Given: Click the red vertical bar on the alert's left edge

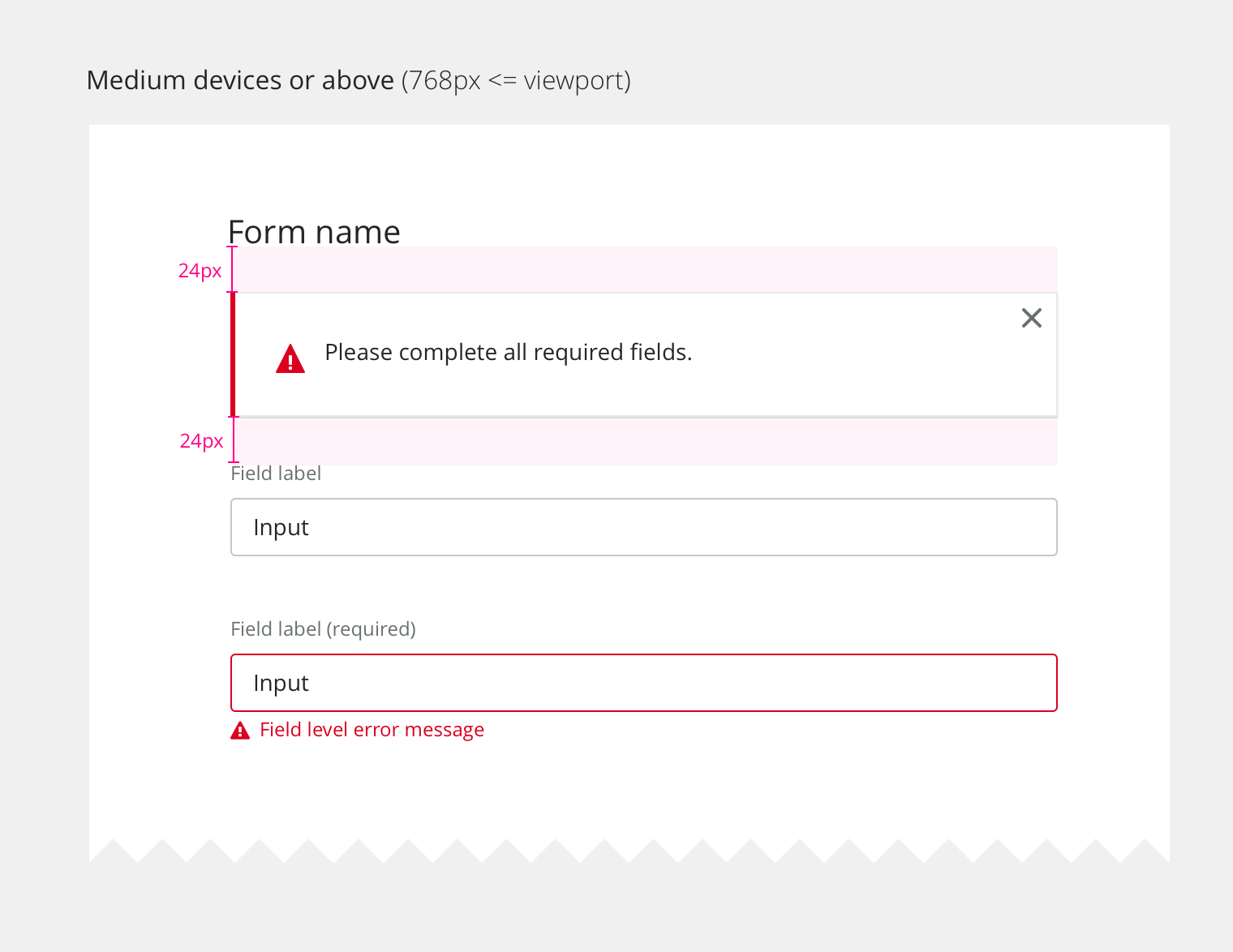Looking at the screenshot, I should (x=234, y=354).
